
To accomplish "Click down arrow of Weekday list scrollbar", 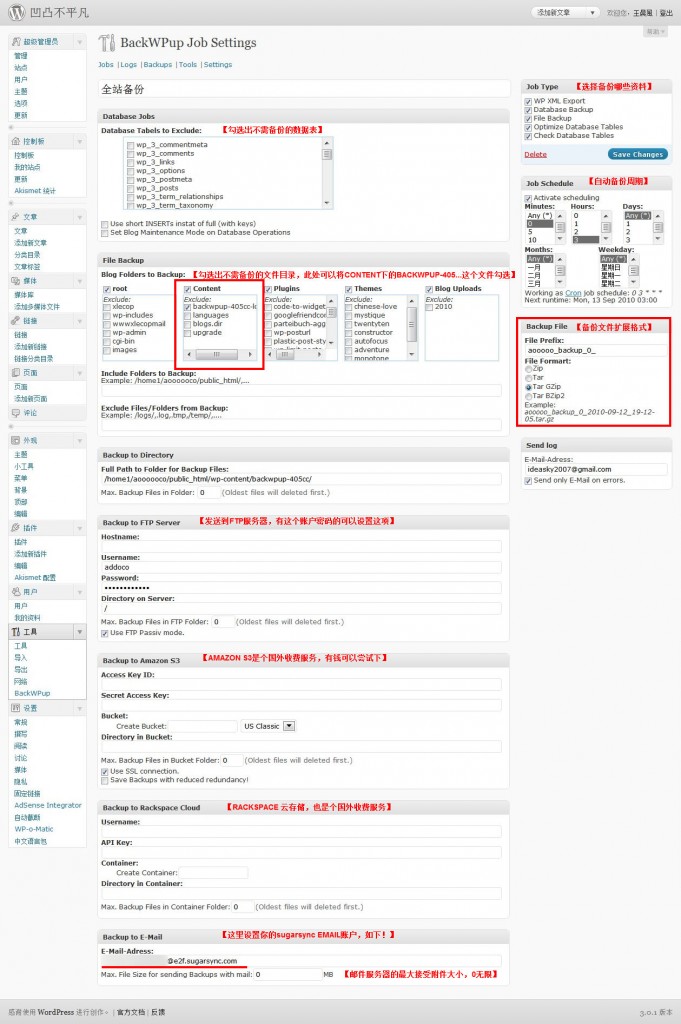I will 633,283.
